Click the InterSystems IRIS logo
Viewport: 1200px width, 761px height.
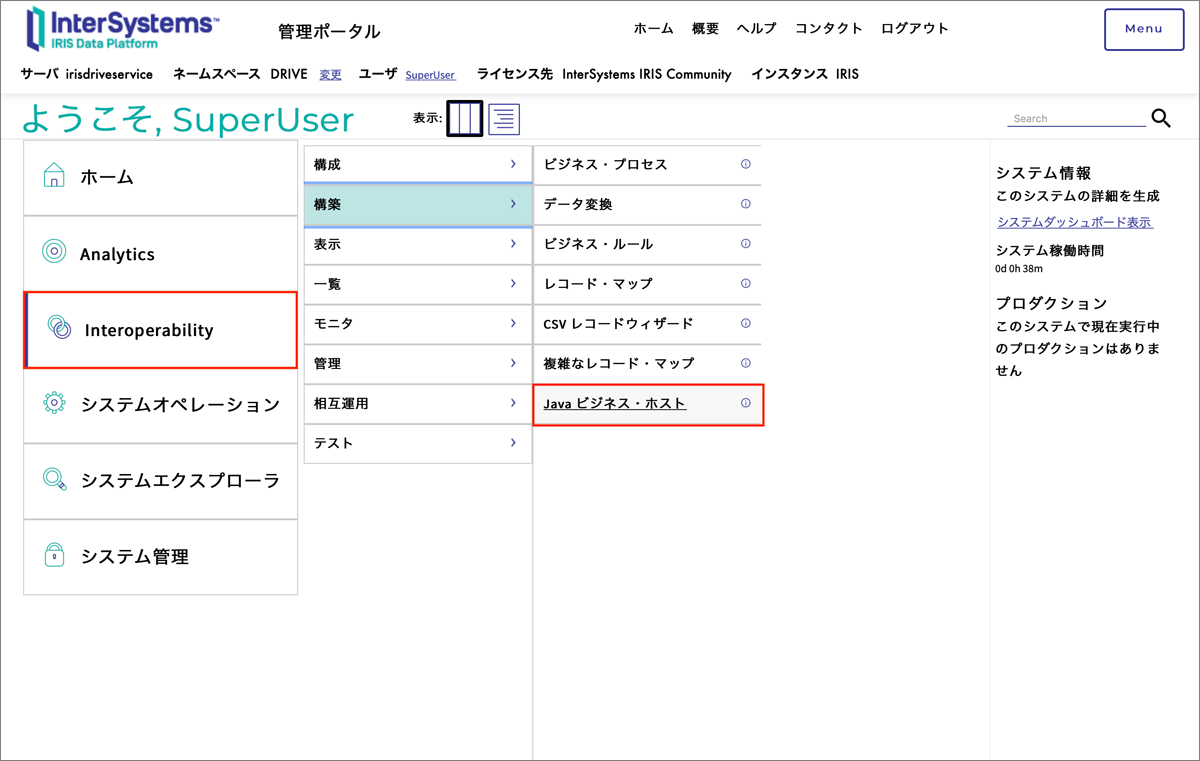pyautogui.click(x=123, y=29)
